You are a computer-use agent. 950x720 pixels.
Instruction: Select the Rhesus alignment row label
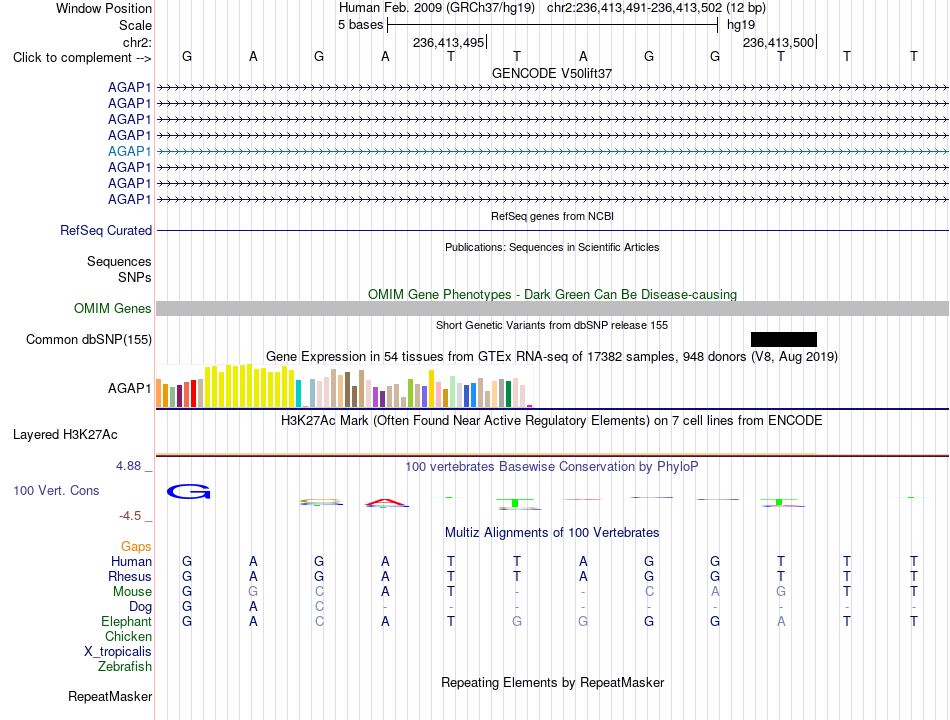tap(130, 576)
